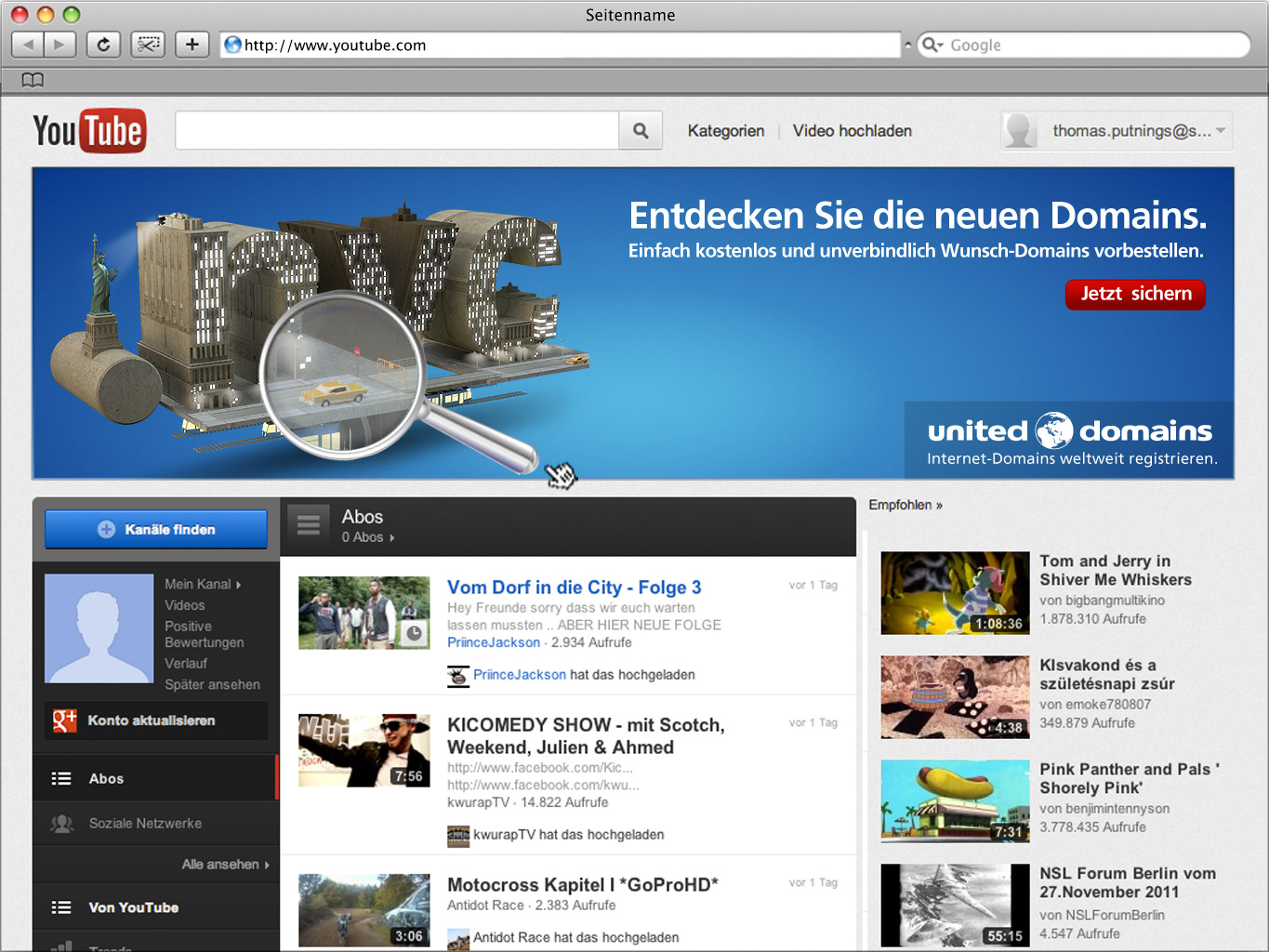Click the Google search magnifier dropdown icon

(932, 45)
